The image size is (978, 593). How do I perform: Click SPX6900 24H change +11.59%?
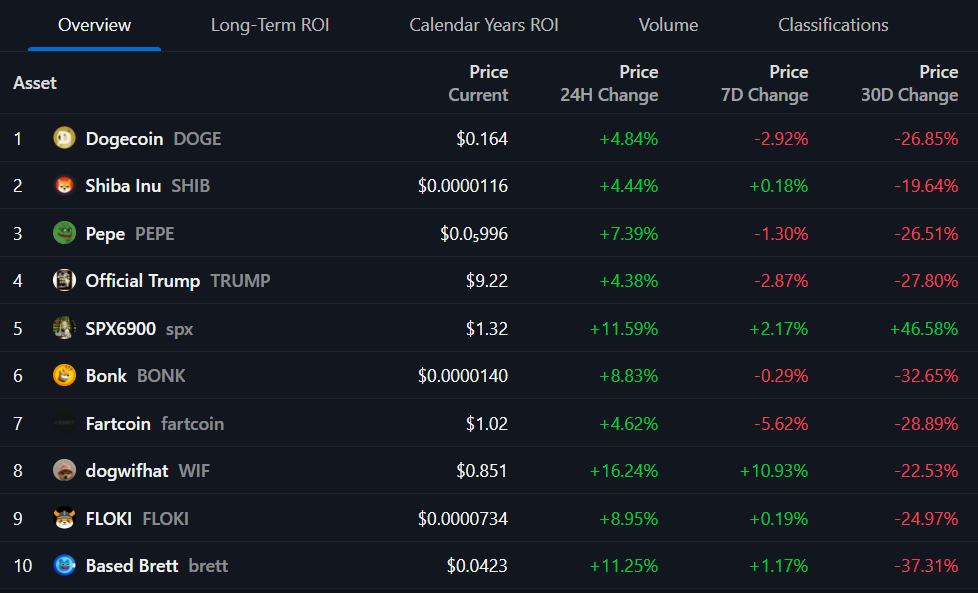click(x=624, y=329)
